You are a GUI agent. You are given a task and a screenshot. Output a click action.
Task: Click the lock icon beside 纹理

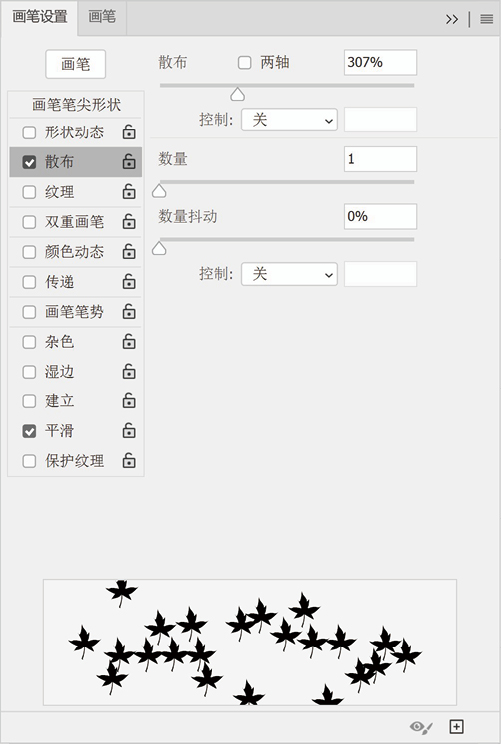click(x=129, y=192)
